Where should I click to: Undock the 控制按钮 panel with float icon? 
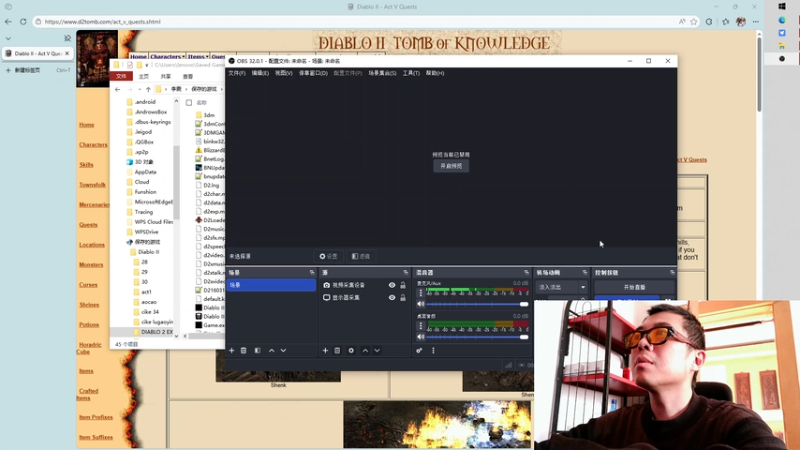click(x=672, y=272)
